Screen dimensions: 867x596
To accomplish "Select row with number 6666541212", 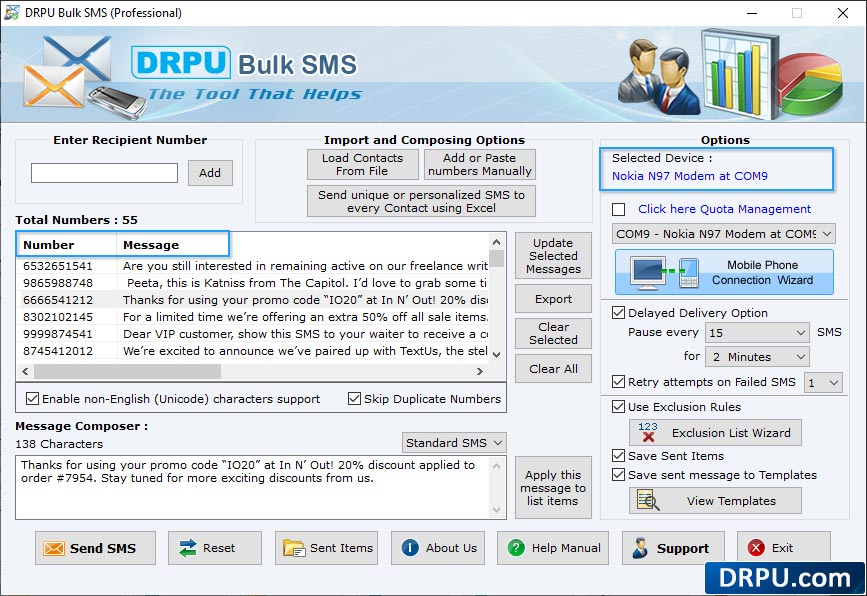I will click(254, 300).
